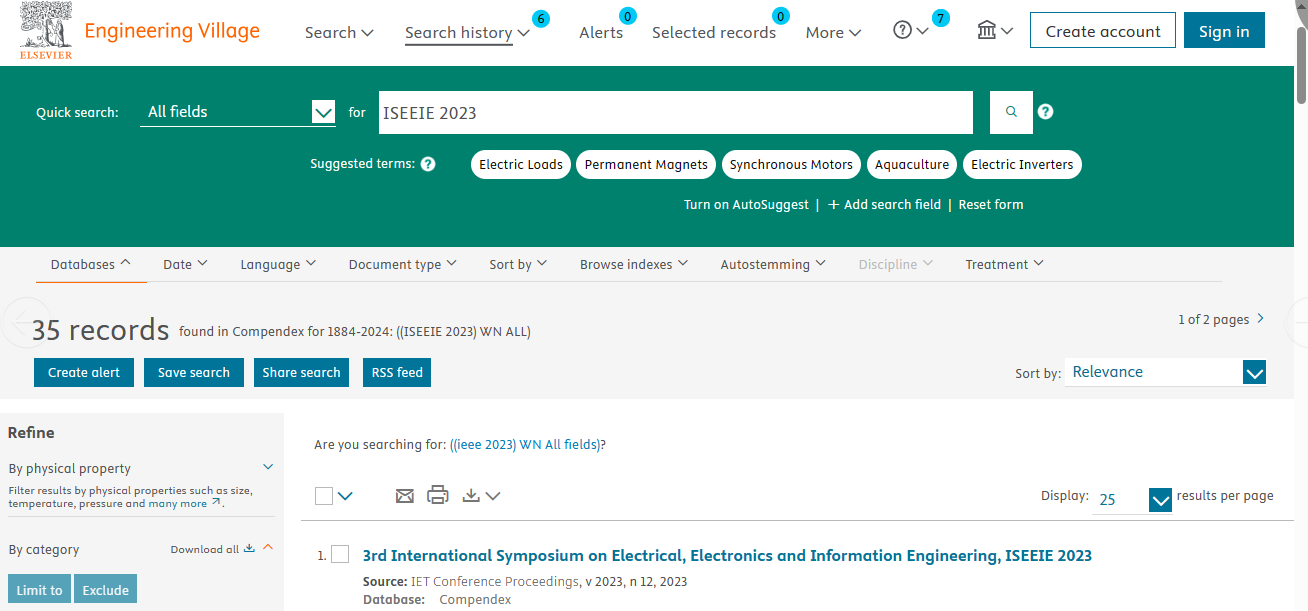Click Engineering Village home link

tap(172, 30)
